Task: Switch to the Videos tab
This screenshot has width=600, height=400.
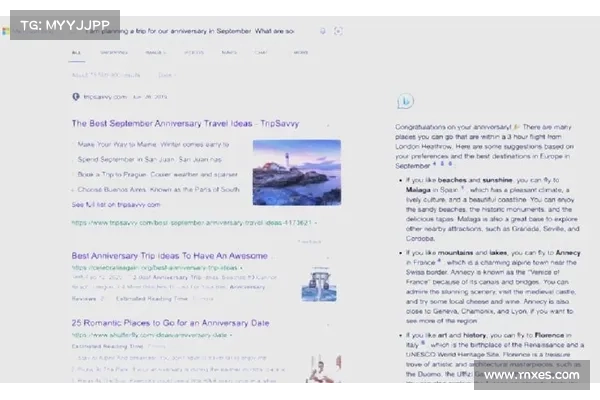Action: (194, 51)
